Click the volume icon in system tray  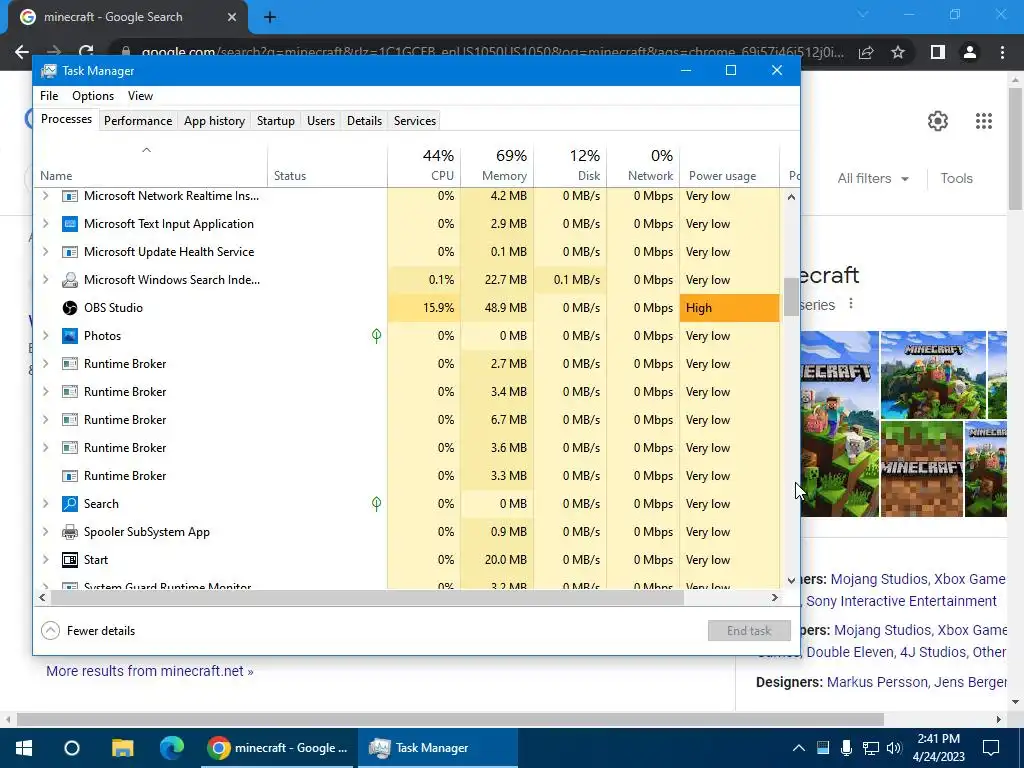pos(894,748)
